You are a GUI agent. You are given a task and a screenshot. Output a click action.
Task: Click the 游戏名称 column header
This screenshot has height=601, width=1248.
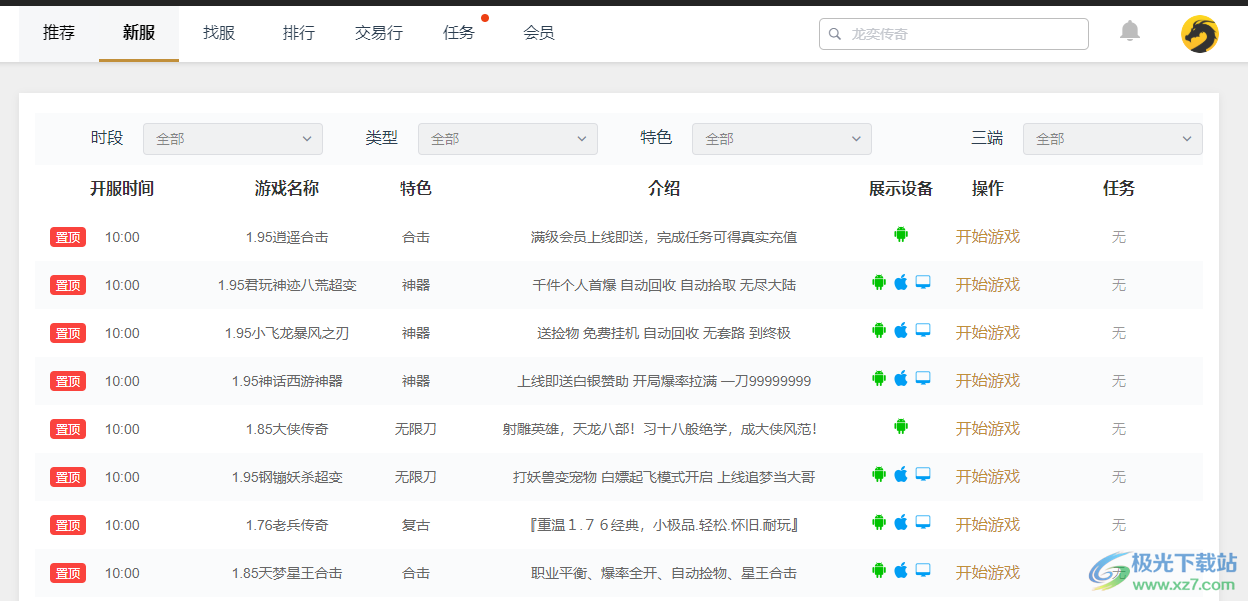[287, 188]
